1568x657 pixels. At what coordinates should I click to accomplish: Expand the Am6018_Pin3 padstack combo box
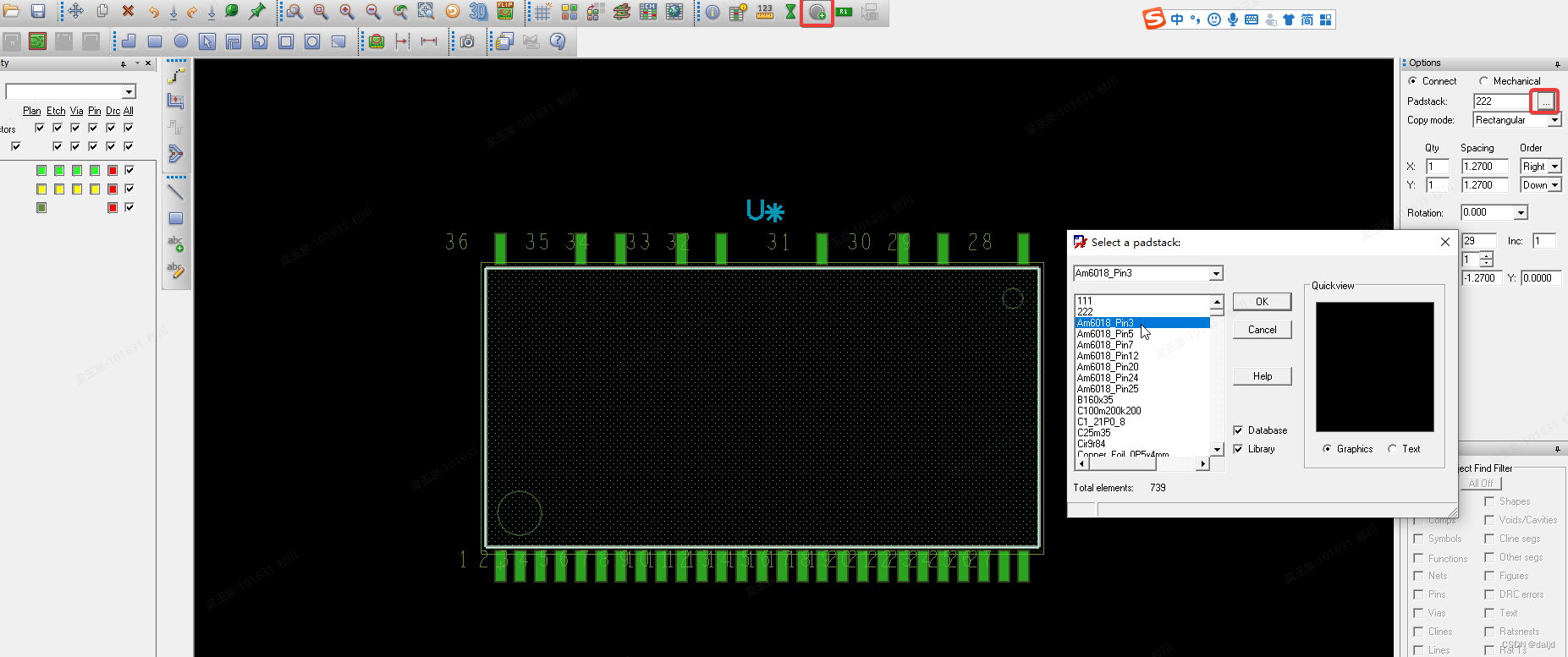point(1216,273)
